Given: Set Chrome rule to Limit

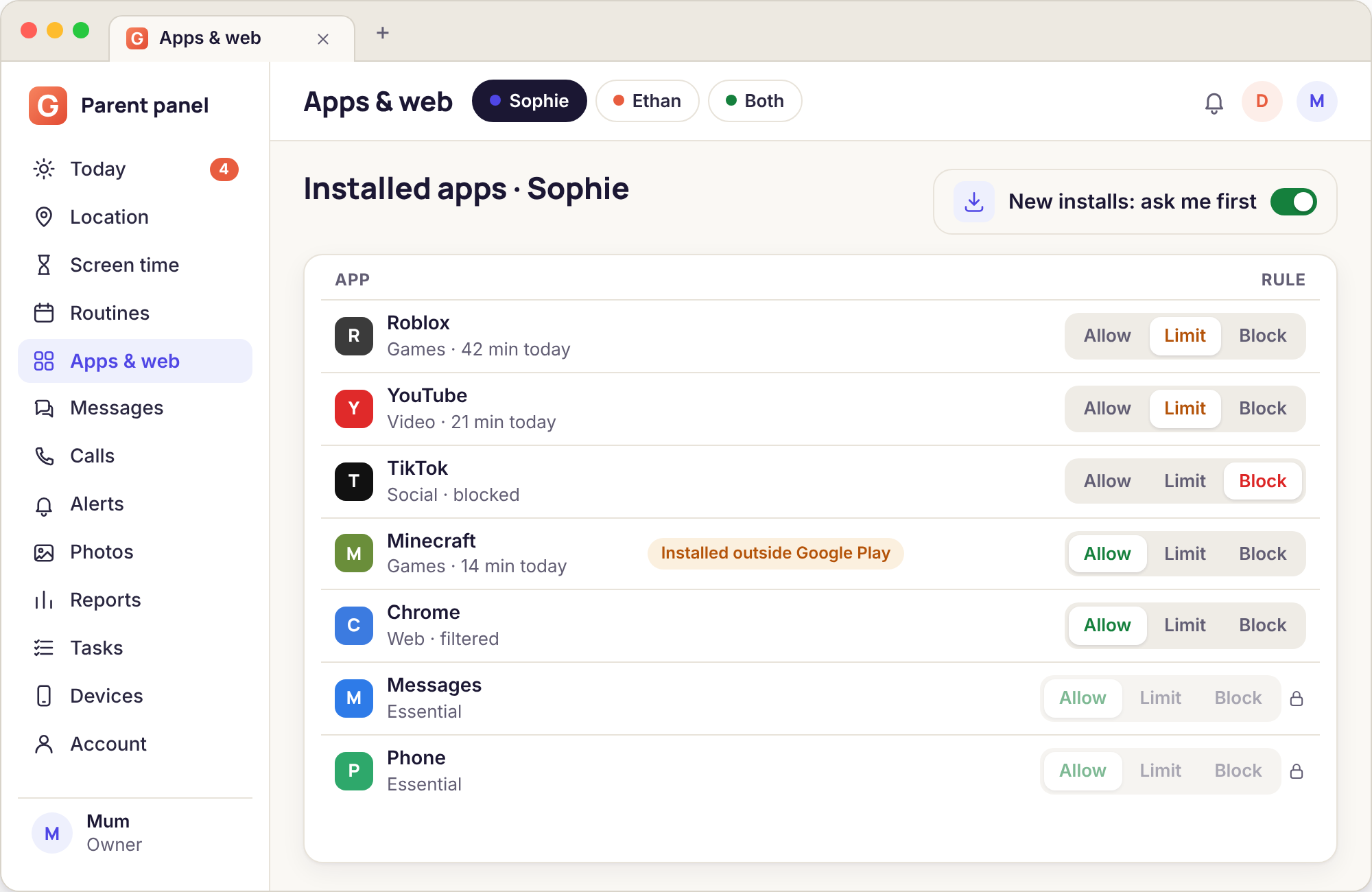Looking at the screenshot, I should click(1185, 626).
